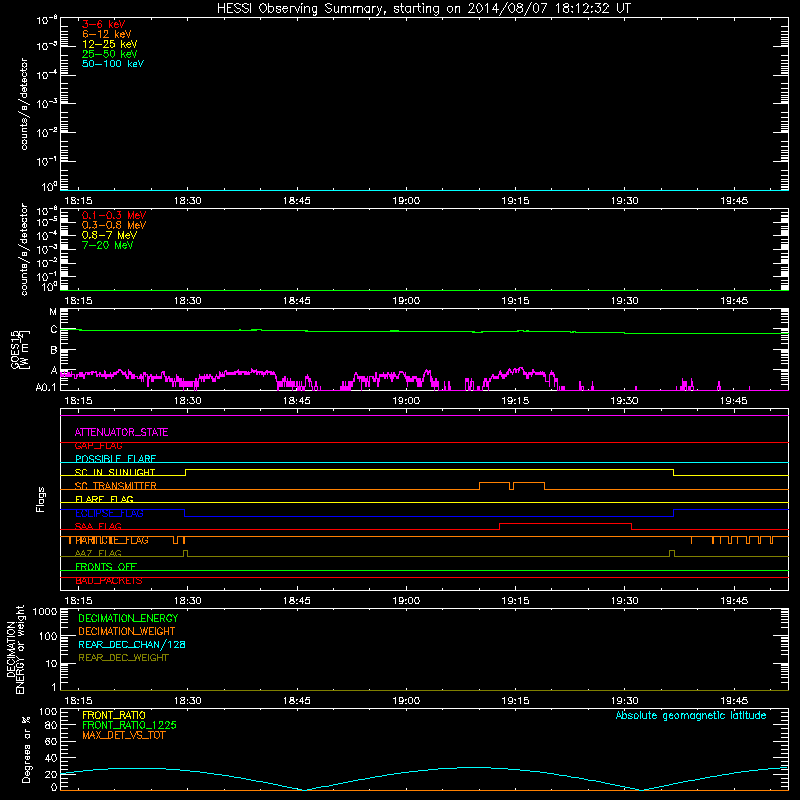The width and height of the screenshot is (800, 800).
Task: Click the 'A0.1' tick label on the GOES axis
Action: coord(46,388)
